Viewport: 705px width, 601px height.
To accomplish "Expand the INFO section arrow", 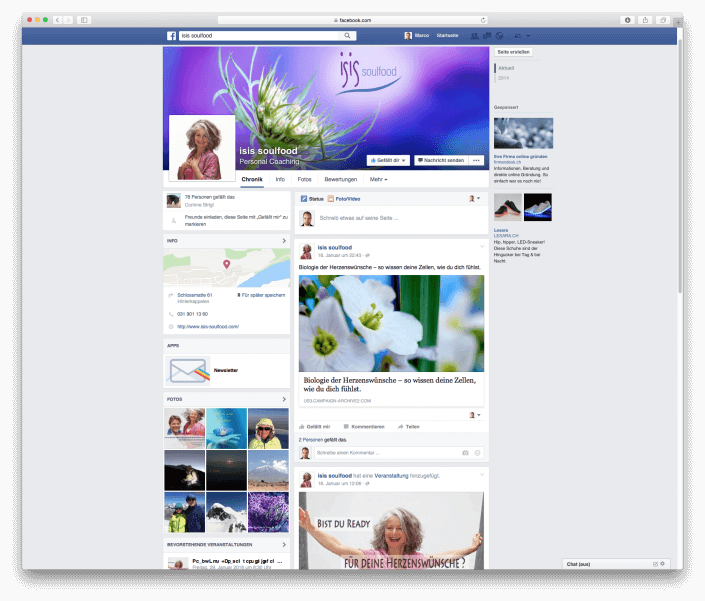I will point(284,241).
